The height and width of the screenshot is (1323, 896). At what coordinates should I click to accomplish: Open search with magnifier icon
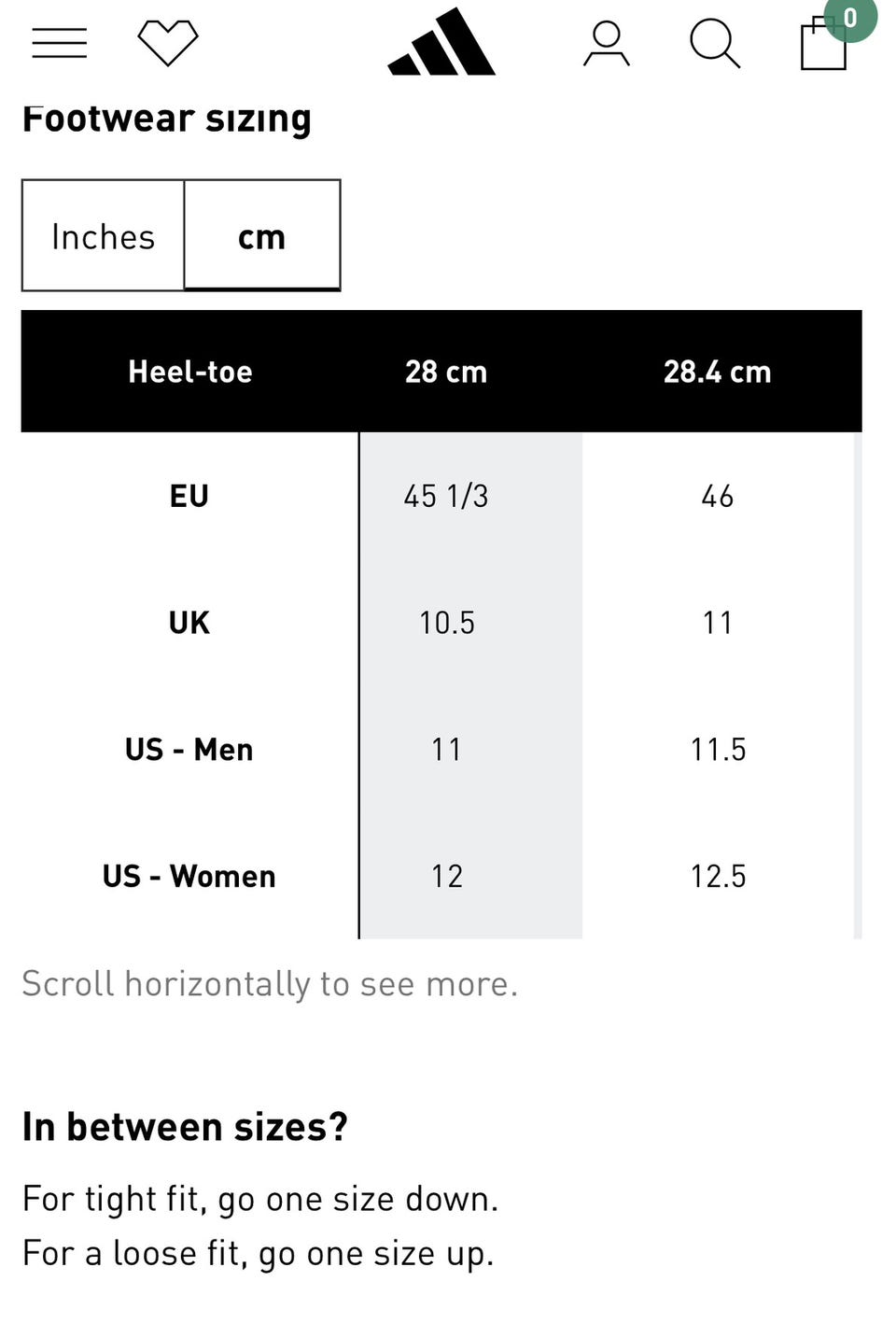tap(715, 44)
